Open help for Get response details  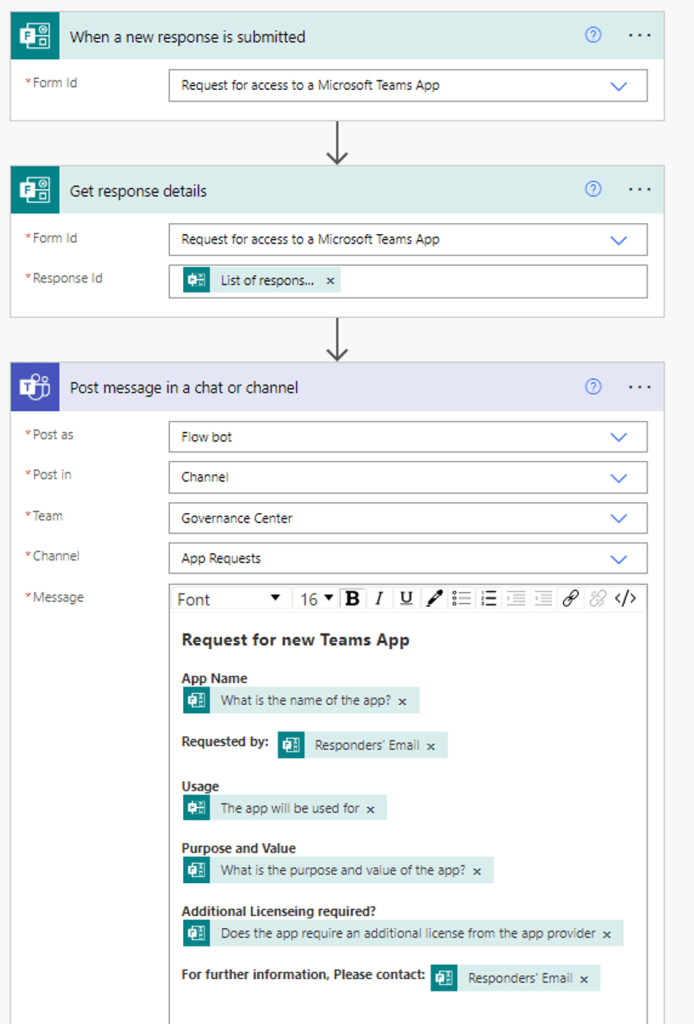tap(593, 189)
